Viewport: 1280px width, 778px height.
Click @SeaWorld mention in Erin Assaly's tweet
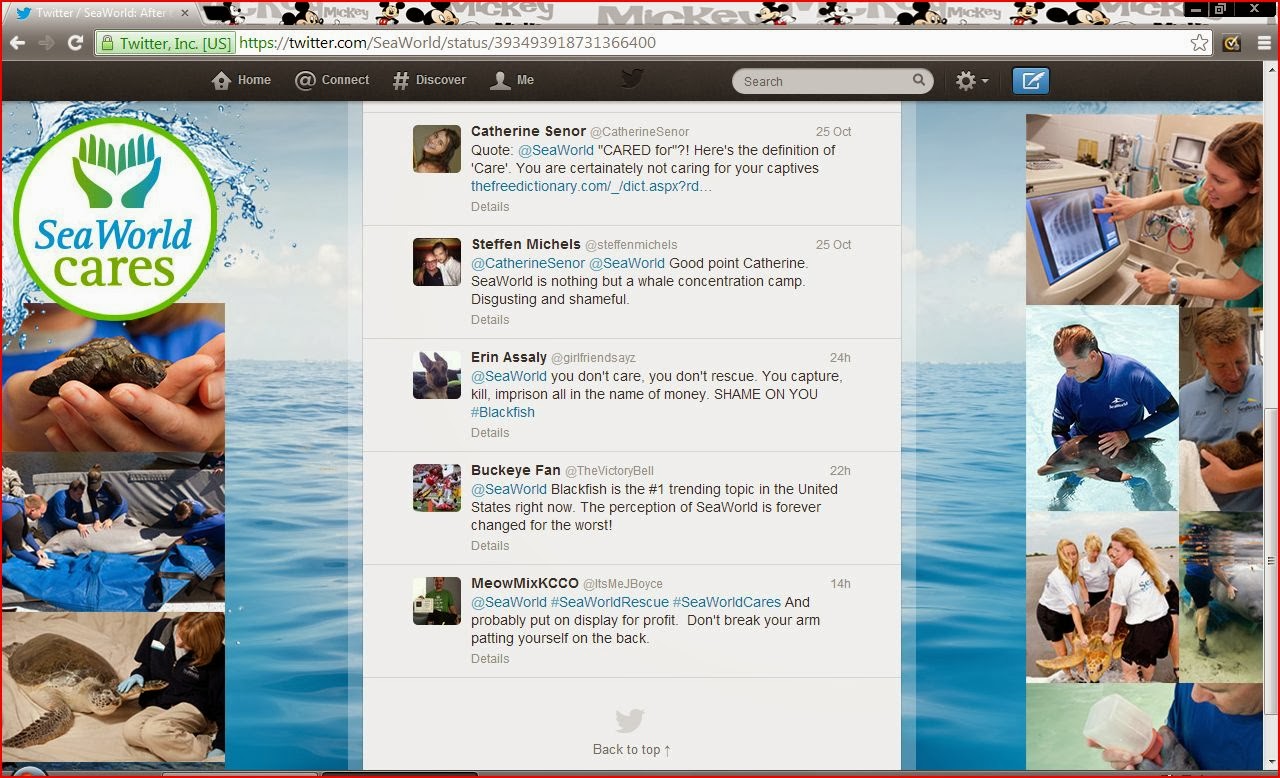coord(509,376)
